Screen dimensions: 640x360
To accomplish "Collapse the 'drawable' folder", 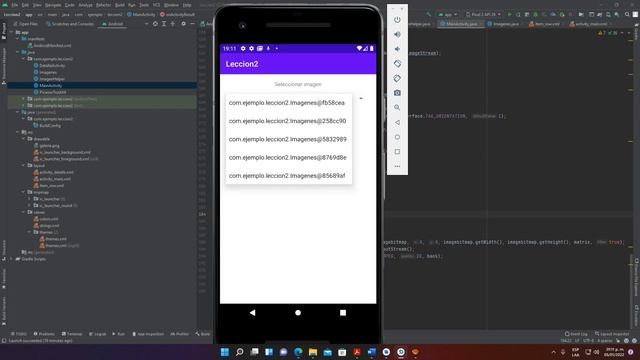I will click(x=24, y=139).
